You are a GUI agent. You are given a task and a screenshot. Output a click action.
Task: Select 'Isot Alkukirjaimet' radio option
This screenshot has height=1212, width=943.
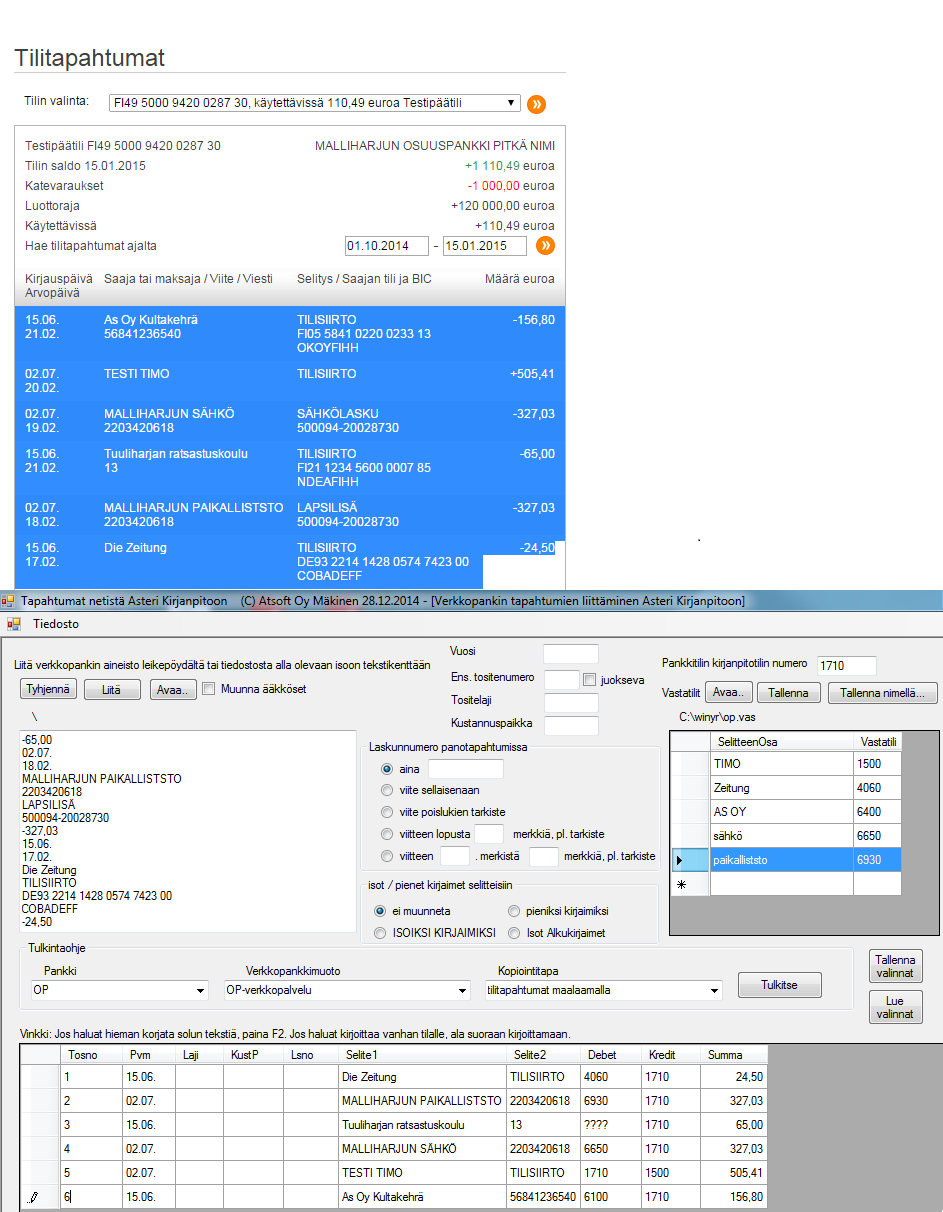coord(514,933)
